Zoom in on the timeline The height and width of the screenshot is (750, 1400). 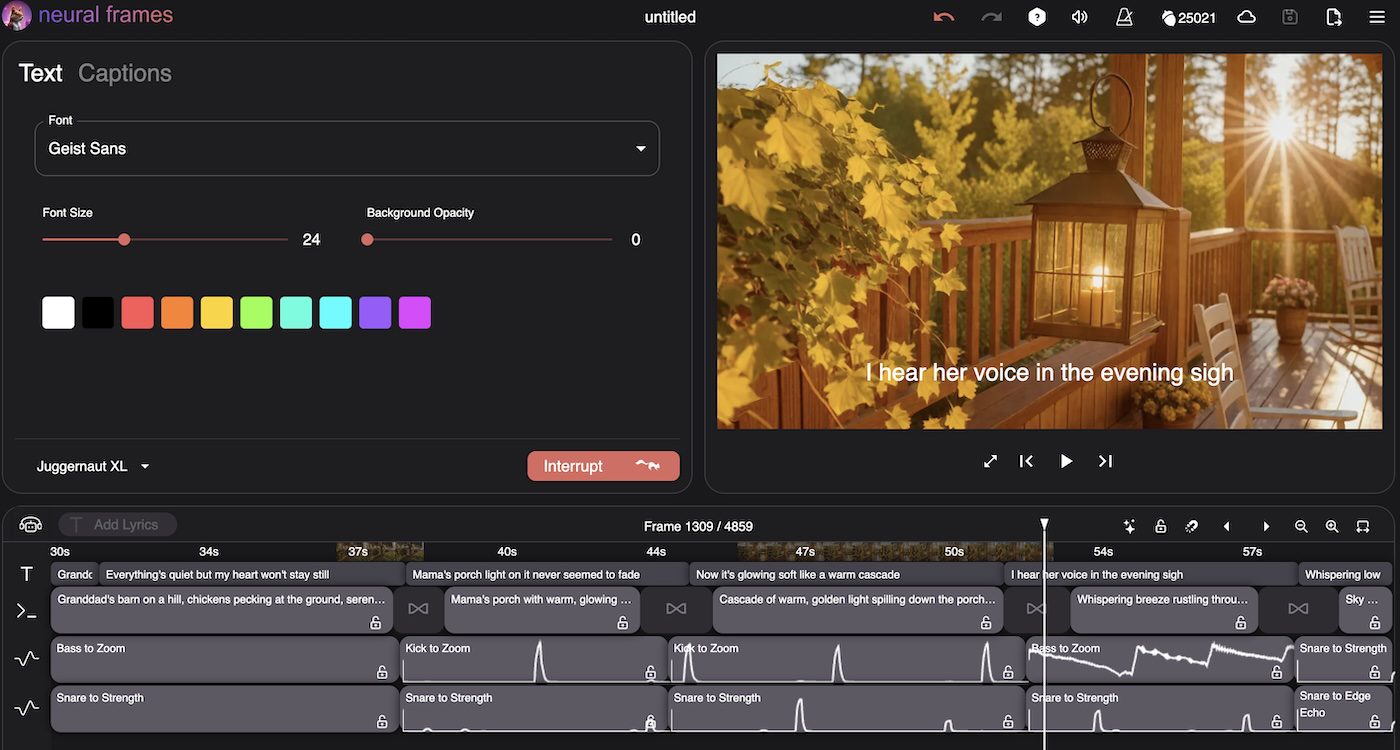(x=1332, y=526)
